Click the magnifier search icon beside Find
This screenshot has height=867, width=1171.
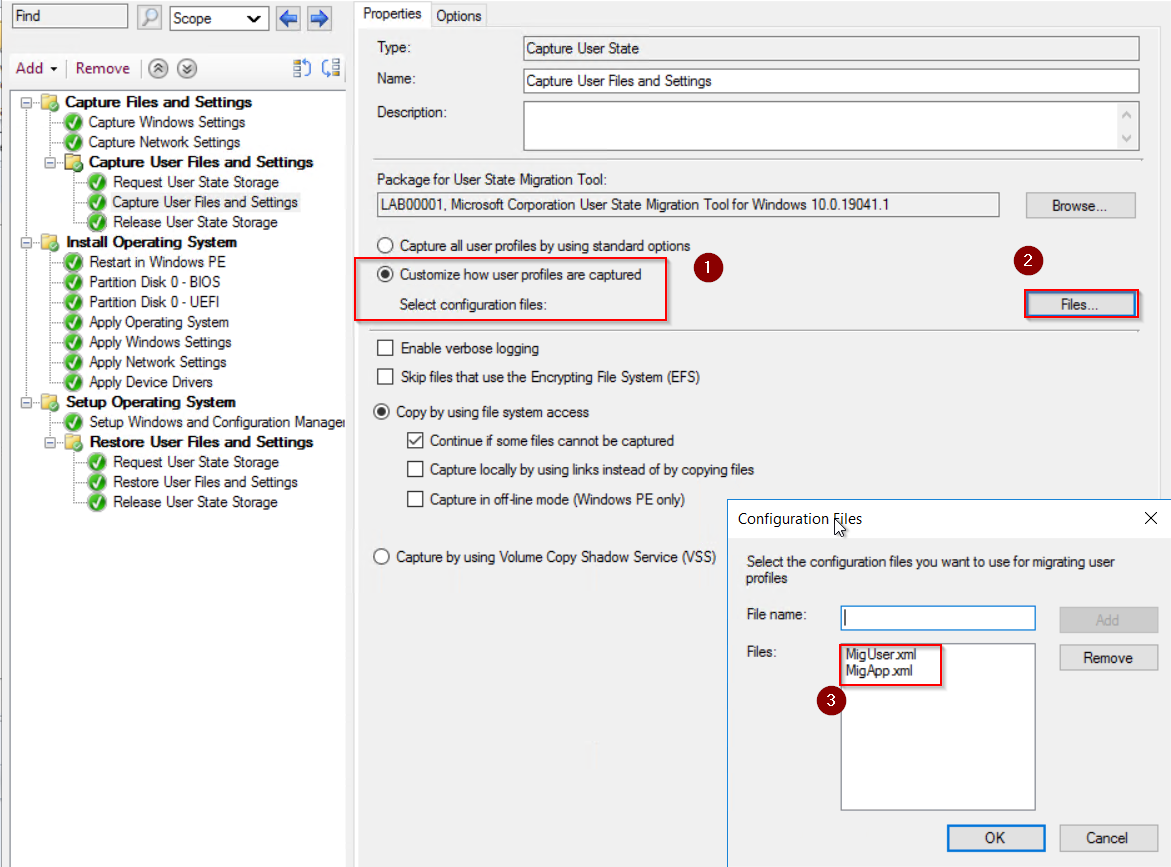148,17
